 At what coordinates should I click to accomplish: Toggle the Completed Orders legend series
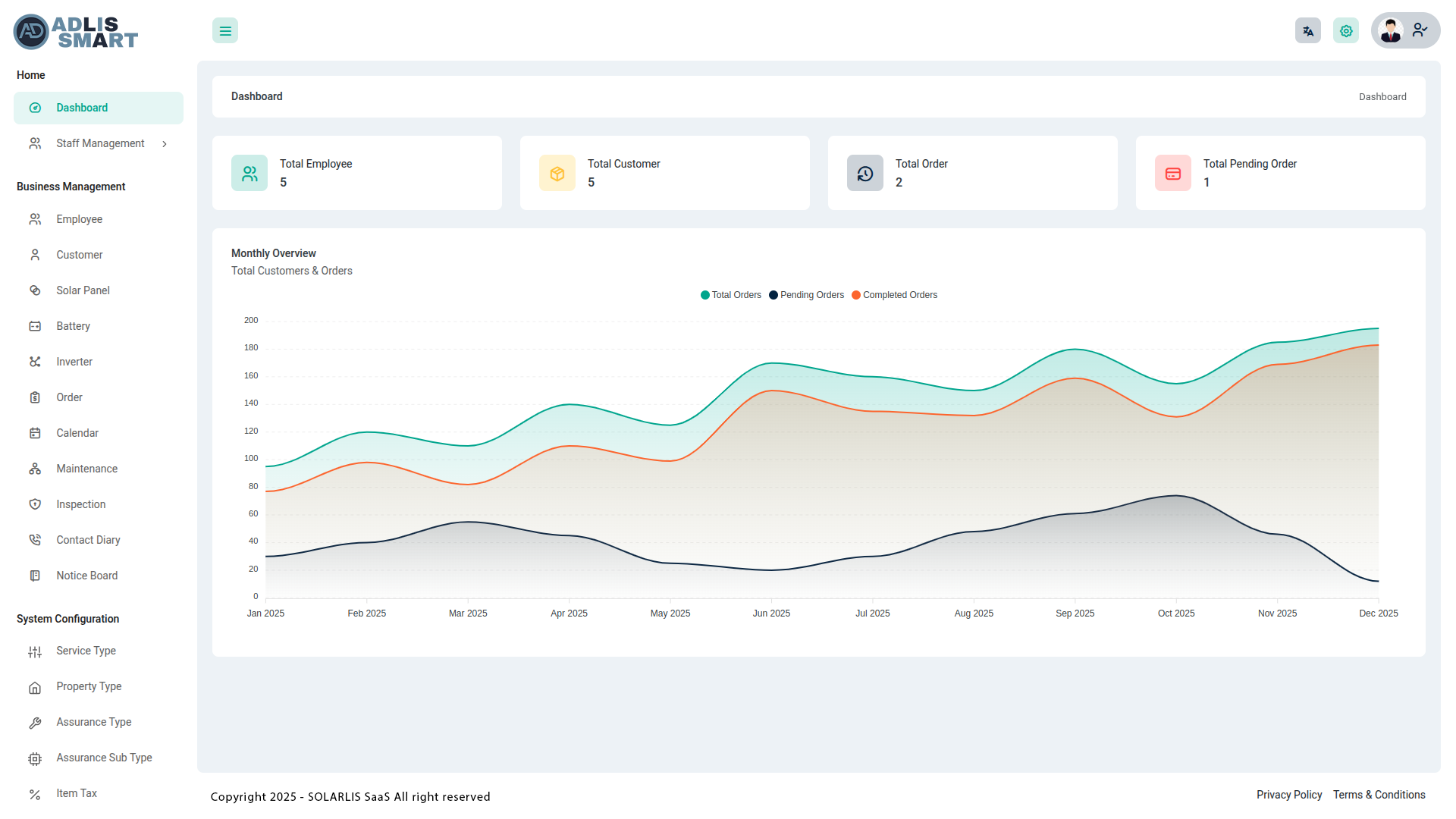(899, 295)
